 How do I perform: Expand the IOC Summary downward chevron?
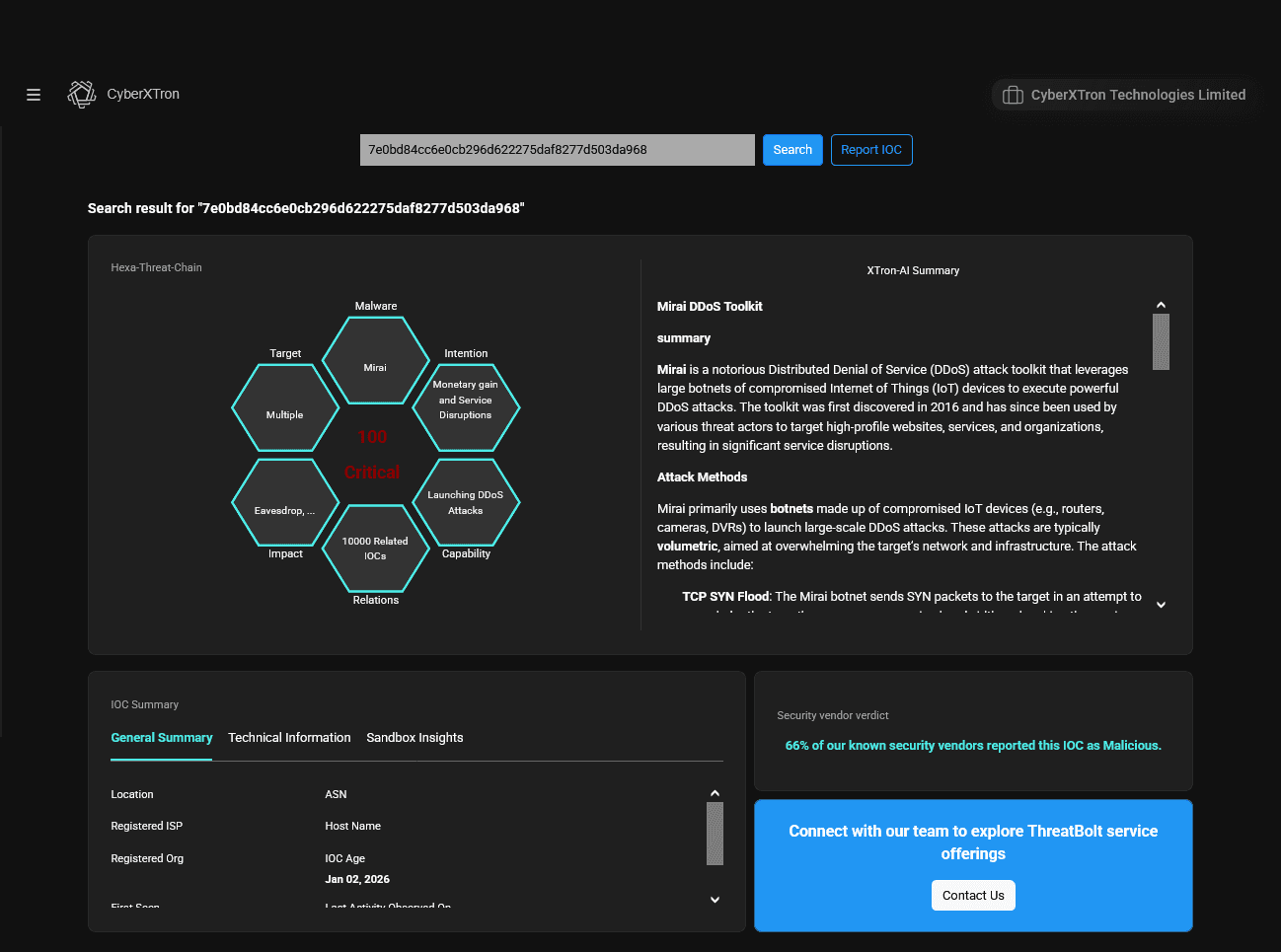click(x=715, y=900)
